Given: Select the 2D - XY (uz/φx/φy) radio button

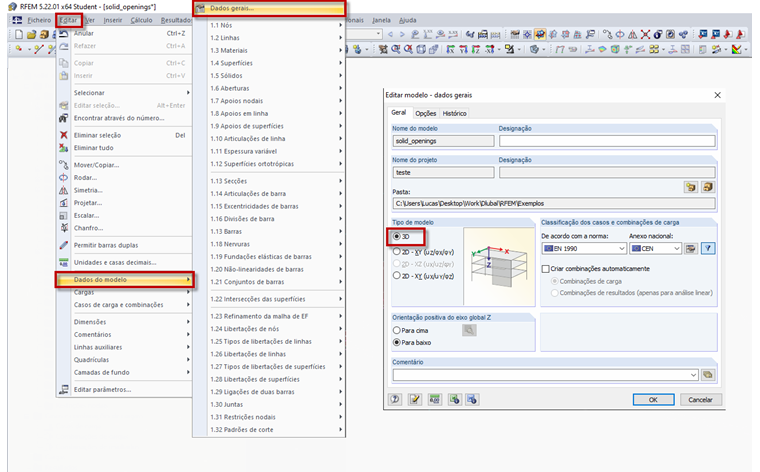Looking at the screenshot, I should click(396, 252).
